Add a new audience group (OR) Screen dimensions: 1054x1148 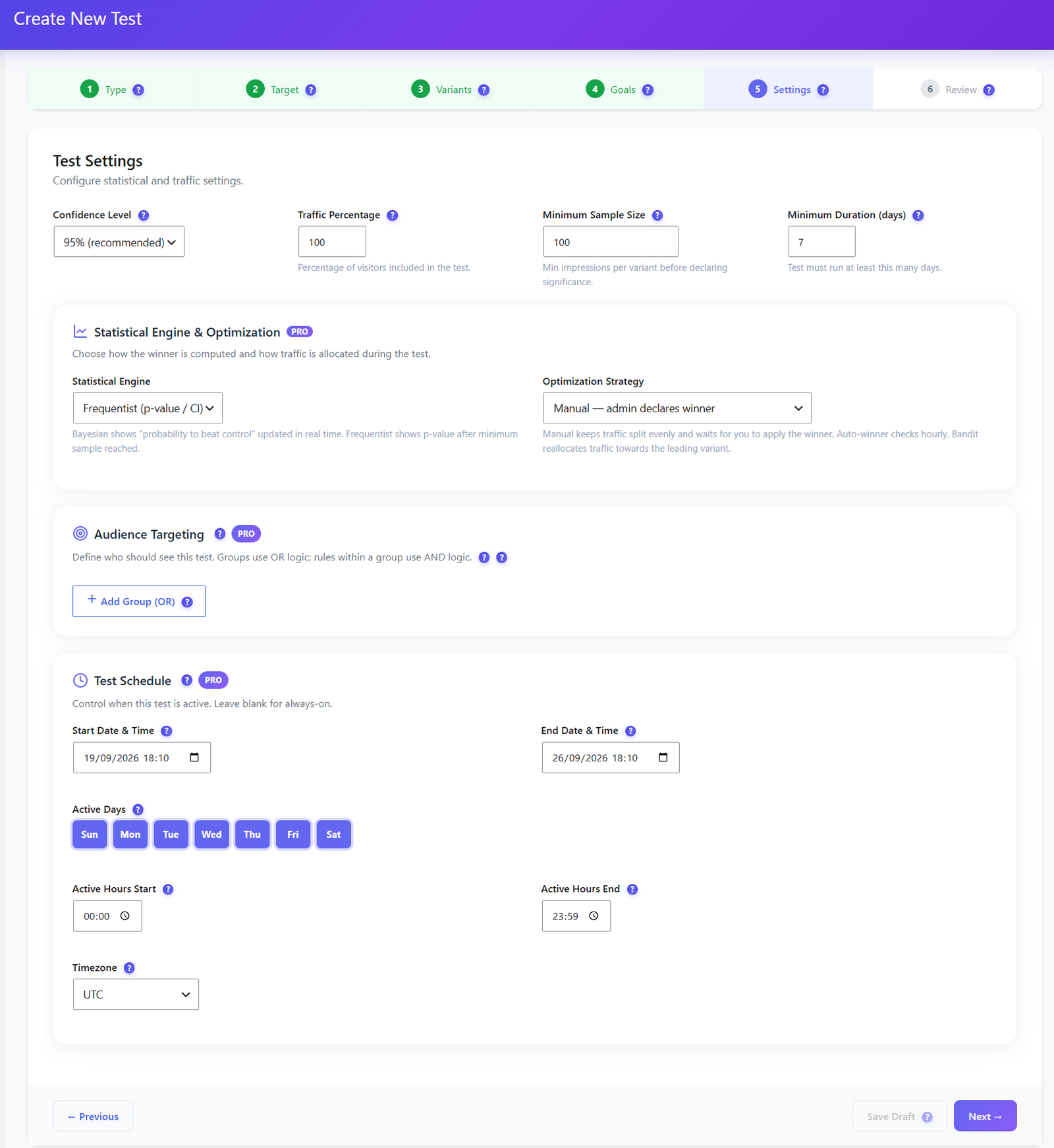coord(139,601)
